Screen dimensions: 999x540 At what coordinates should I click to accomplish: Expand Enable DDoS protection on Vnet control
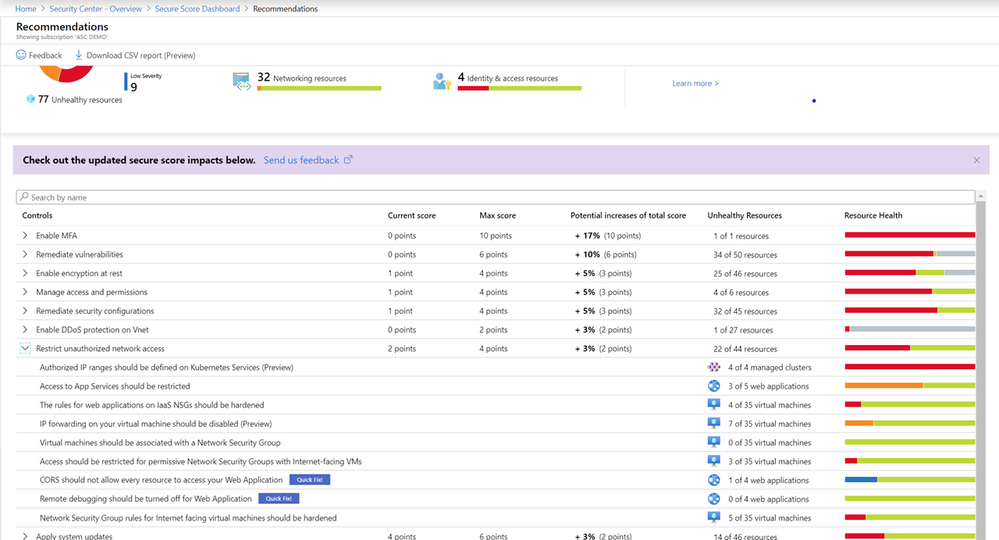click(25, 329)
